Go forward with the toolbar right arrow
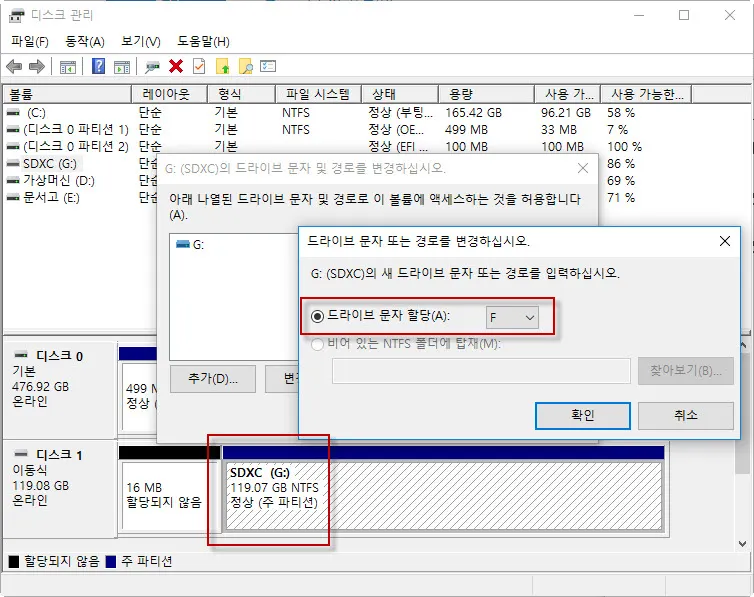Image resolution: width=754 pixels, height=597 pixels. [x=37, y=66]
